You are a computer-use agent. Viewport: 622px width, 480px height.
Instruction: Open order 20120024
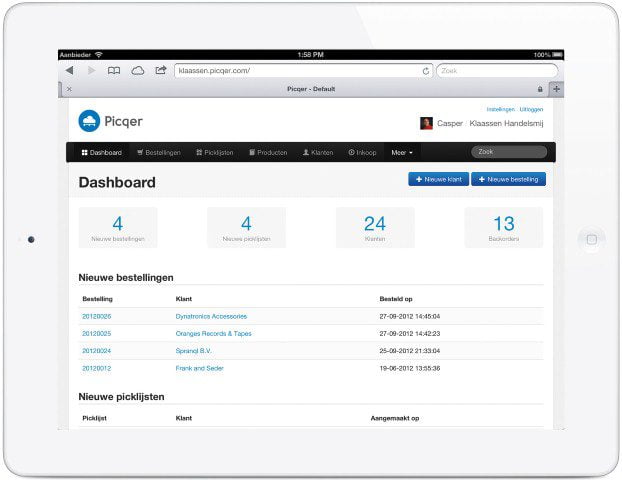tap(96, 351)
